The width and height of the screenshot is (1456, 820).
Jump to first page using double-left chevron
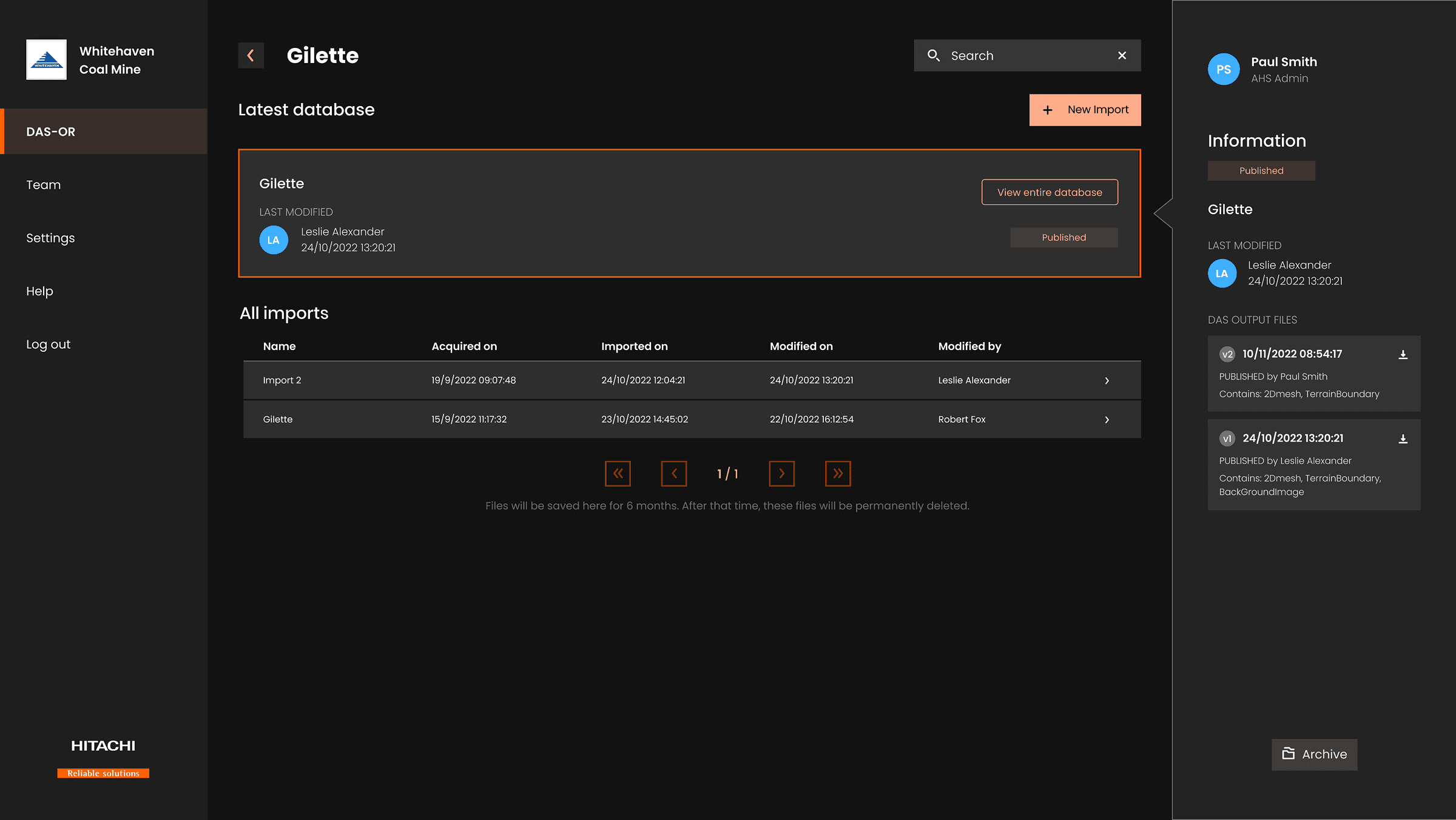point(618,473)
